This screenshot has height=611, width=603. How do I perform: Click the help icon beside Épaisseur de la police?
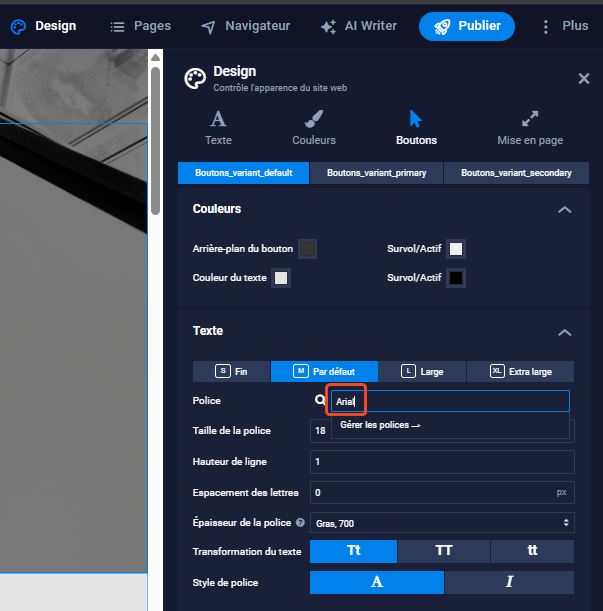coord(300,523)
